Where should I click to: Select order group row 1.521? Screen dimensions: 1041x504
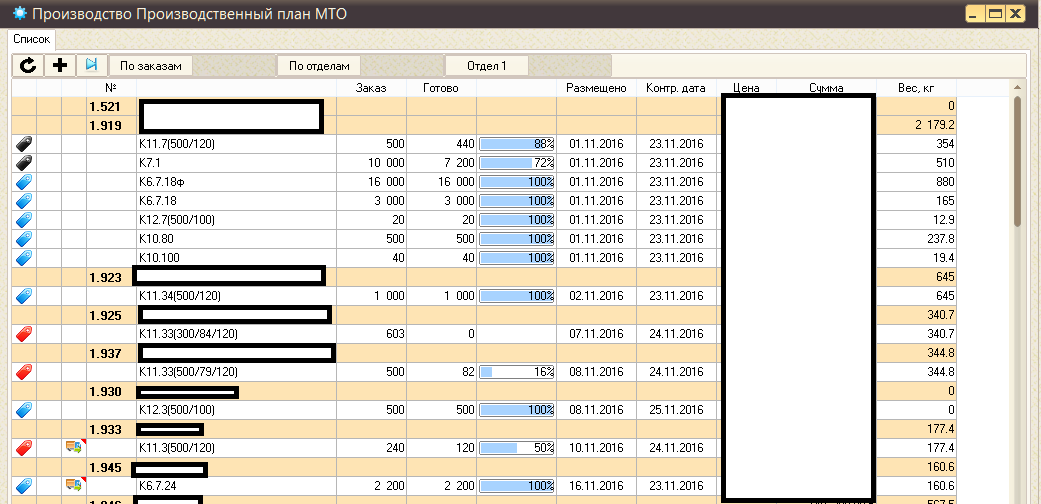point(485,106)
